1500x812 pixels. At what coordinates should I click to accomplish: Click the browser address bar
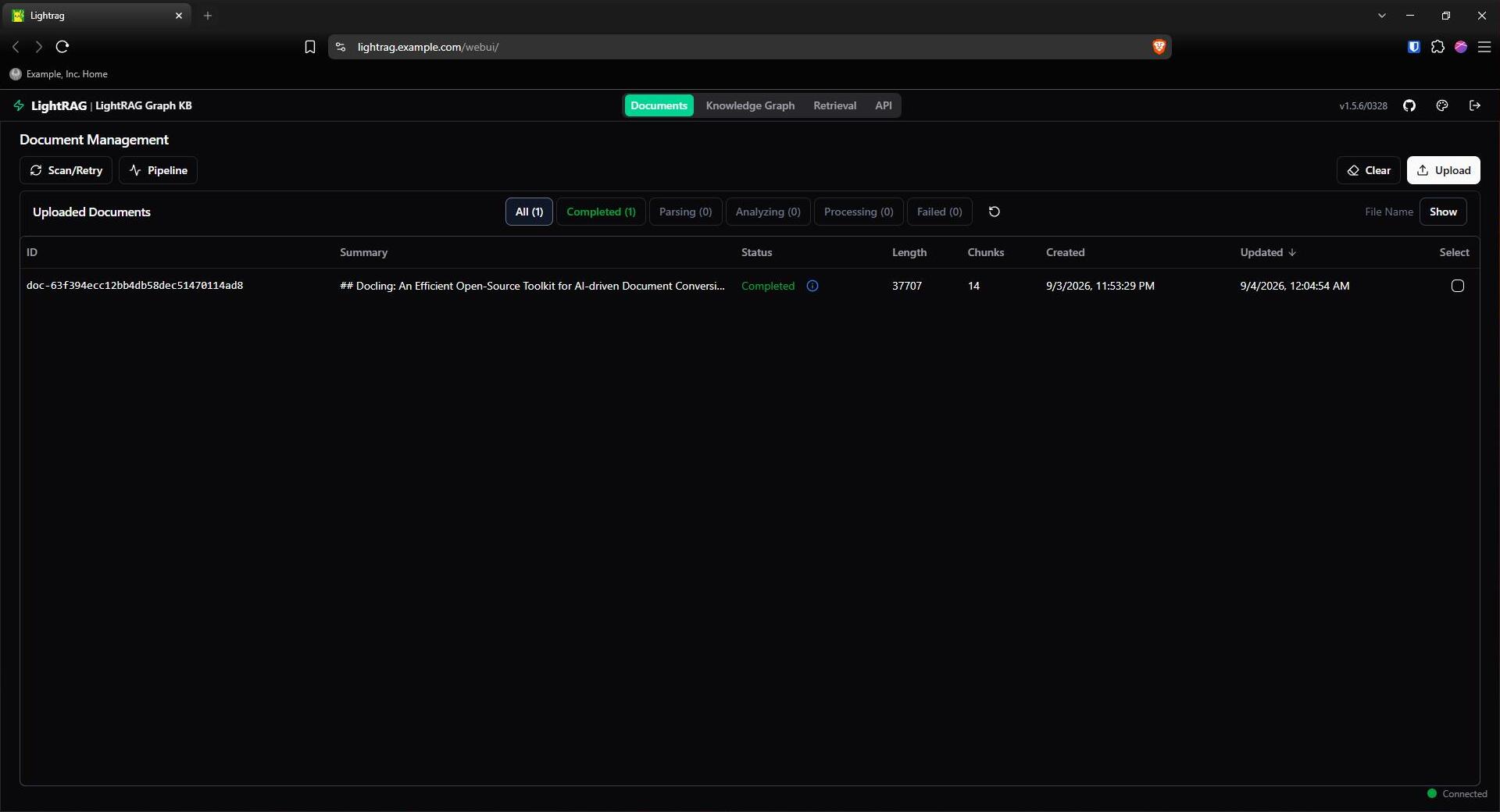click(750, 47)
